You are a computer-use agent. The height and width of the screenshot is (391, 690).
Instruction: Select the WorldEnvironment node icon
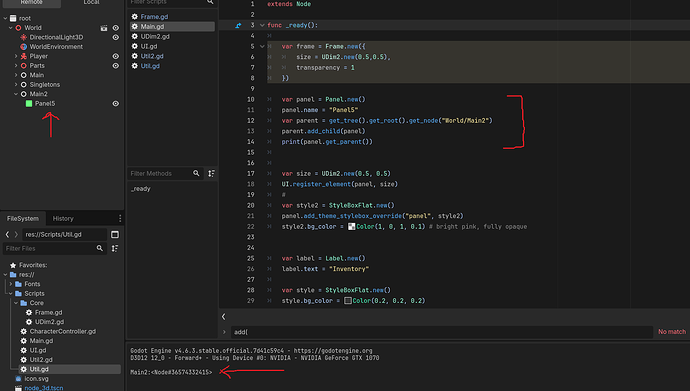pyautogui.click(x=24, y=47)
